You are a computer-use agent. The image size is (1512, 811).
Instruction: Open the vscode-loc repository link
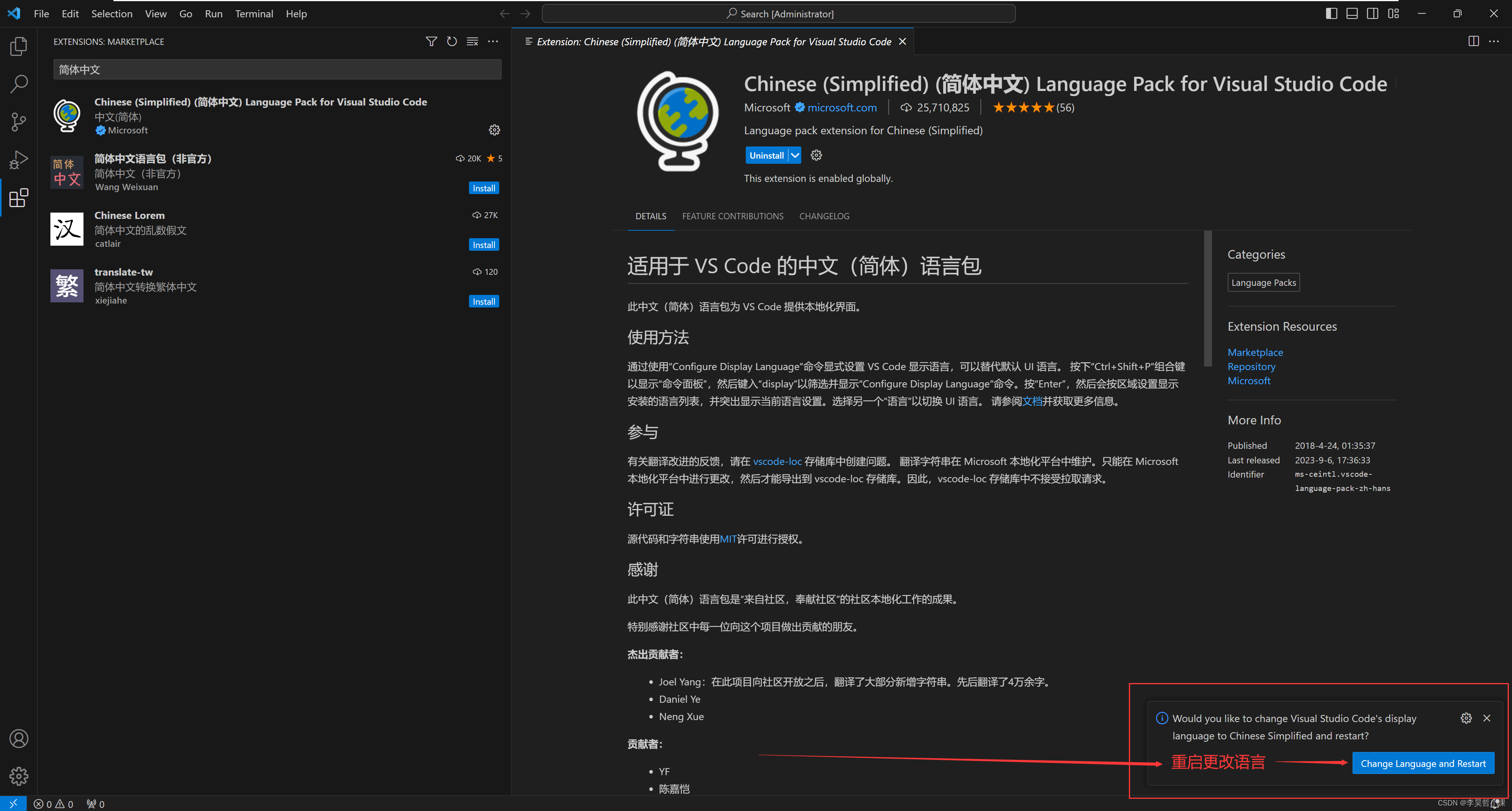click(x=777, y=461)
